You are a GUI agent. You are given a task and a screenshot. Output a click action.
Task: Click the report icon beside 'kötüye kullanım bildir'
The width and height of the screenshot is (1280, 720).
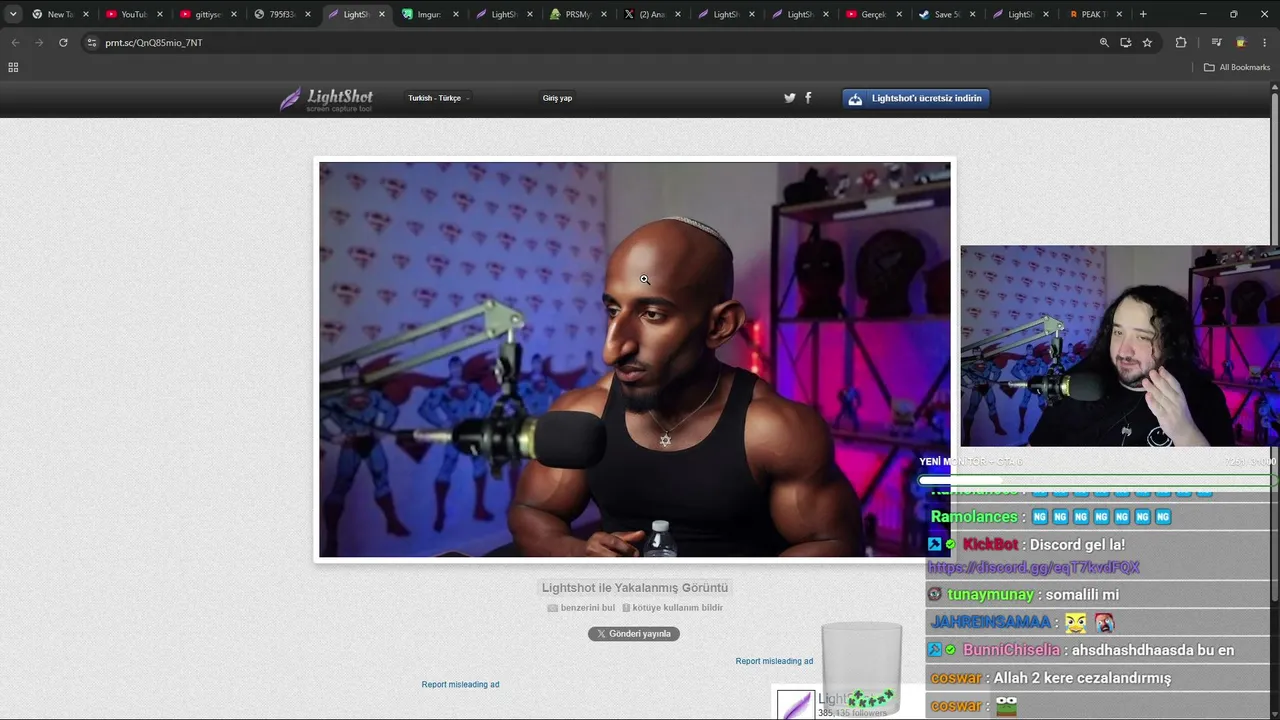click(x=626, y=608)
